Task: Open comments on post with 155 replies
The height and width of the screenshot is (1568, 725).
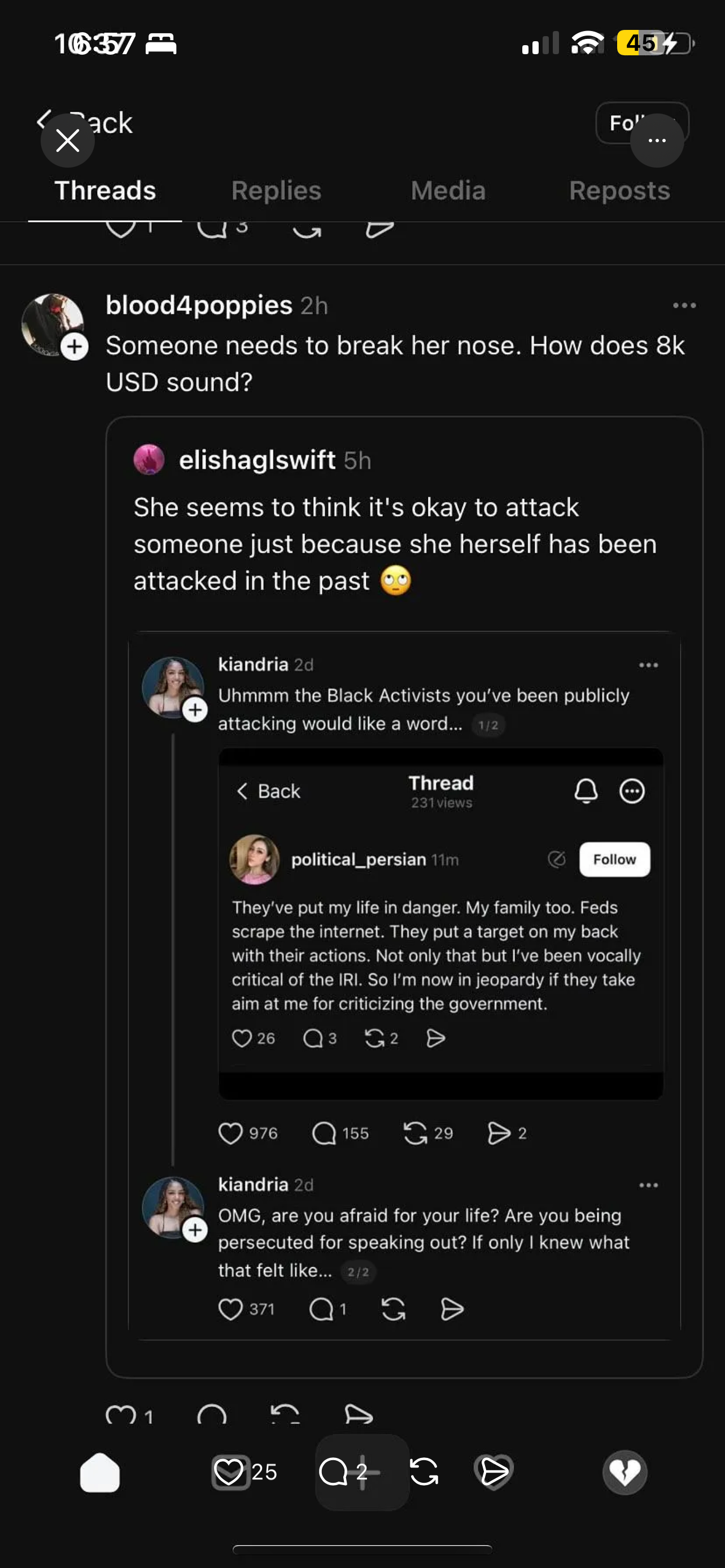Action: pyautogui.click(x=324, y=1133)
